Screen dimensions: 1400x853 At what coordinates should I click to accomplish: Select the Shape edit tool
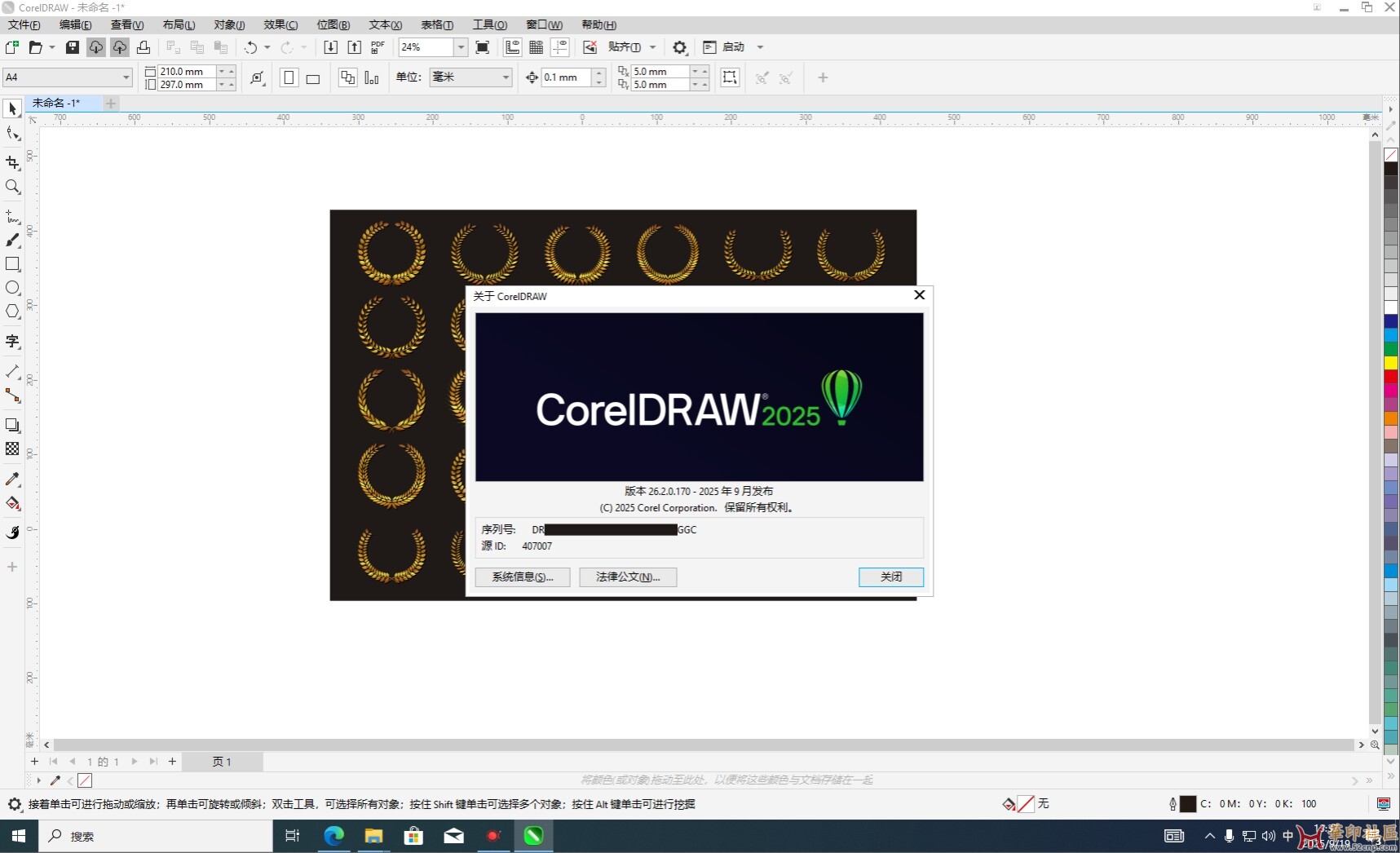pyautogui.click(x=12, y=134)
